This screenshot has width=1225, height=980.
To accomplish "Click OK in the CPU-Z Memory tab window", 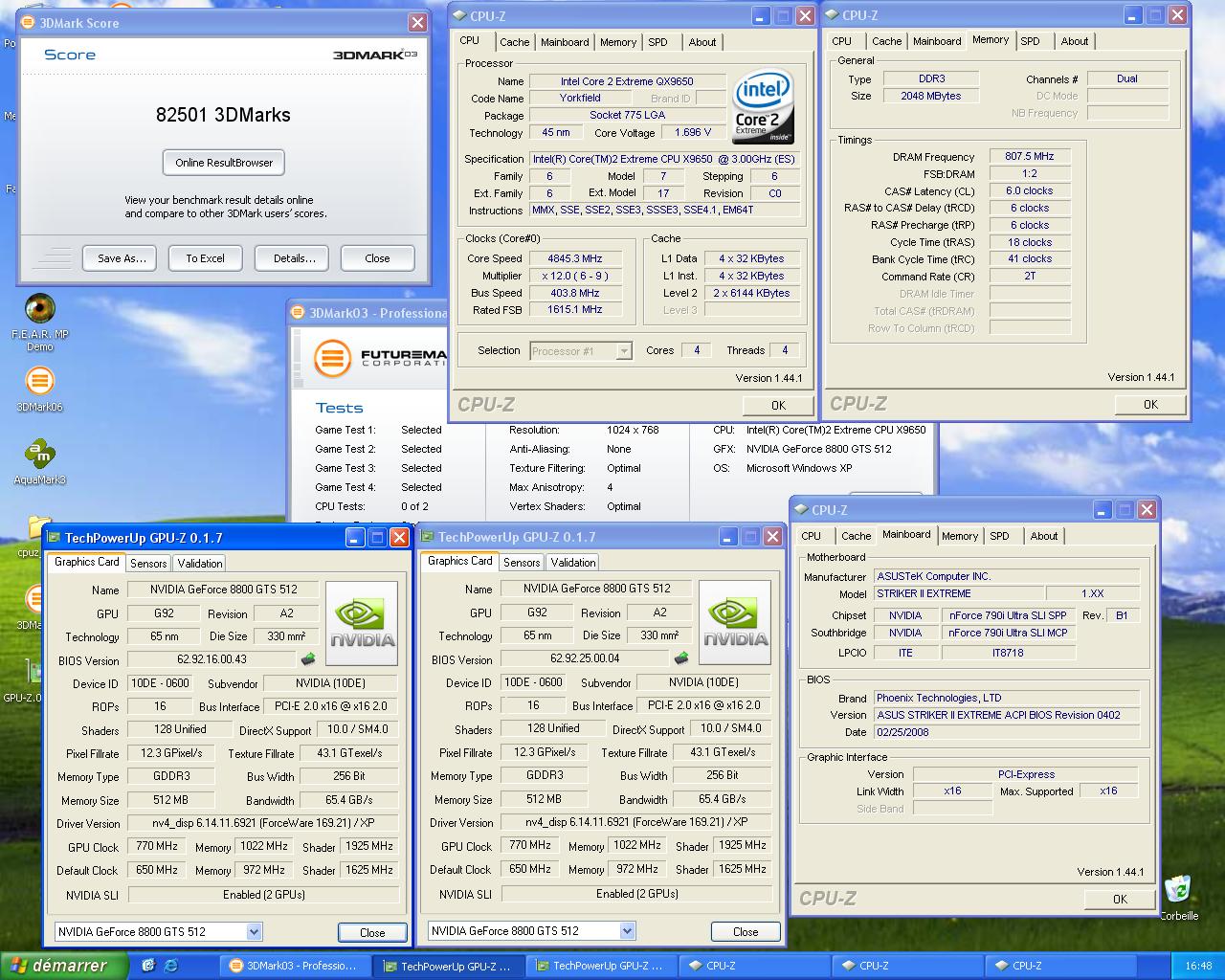I will point(1150,405).
